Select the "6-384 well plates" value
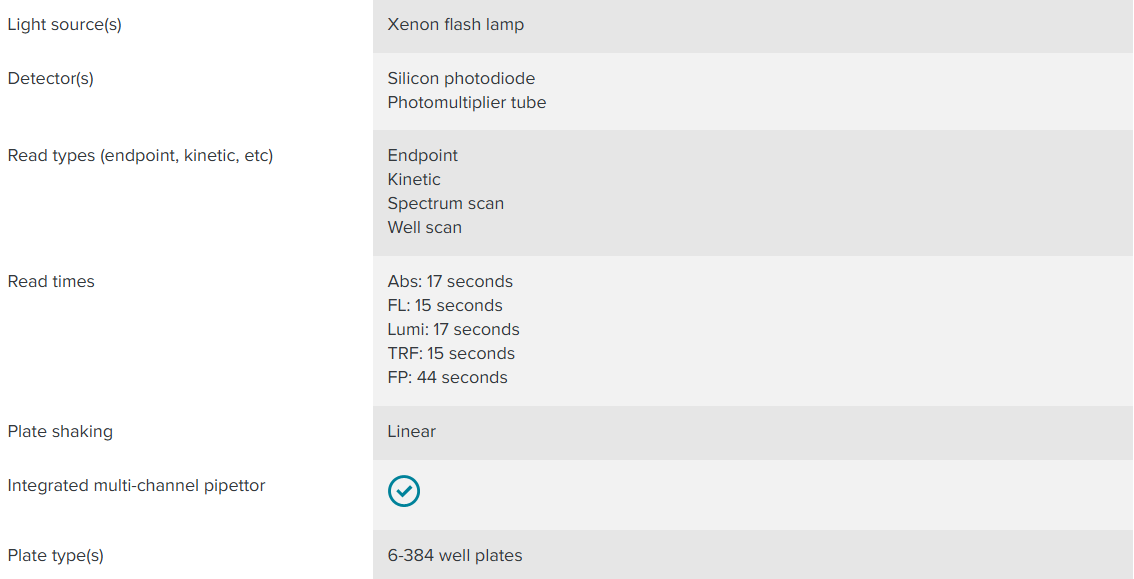The image size is (1134, 579). (x=455, y=556)
